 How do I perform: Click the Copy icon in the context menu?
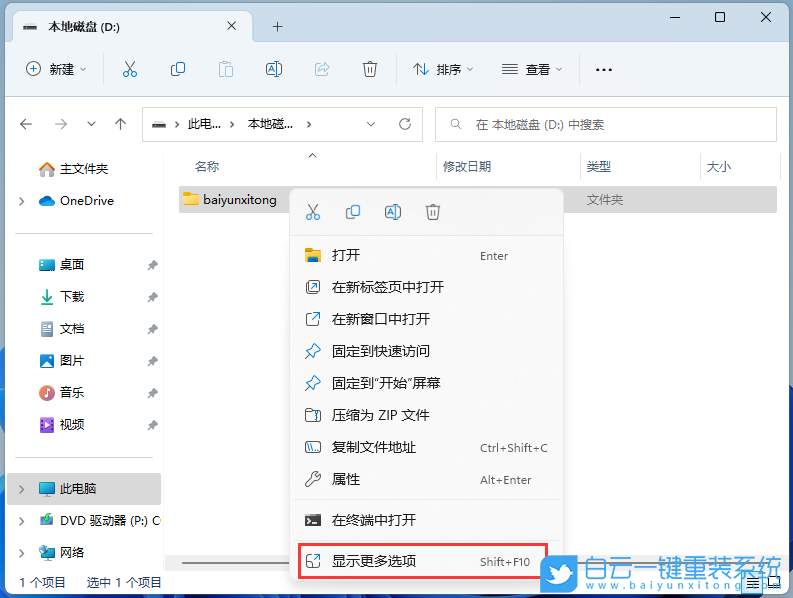(353, 212)
